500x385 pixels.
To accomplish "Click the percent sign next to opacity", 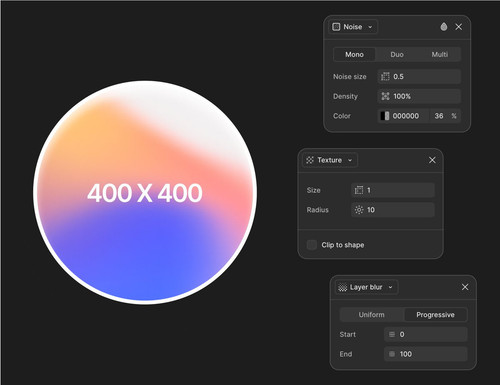I will click(454, 116).
